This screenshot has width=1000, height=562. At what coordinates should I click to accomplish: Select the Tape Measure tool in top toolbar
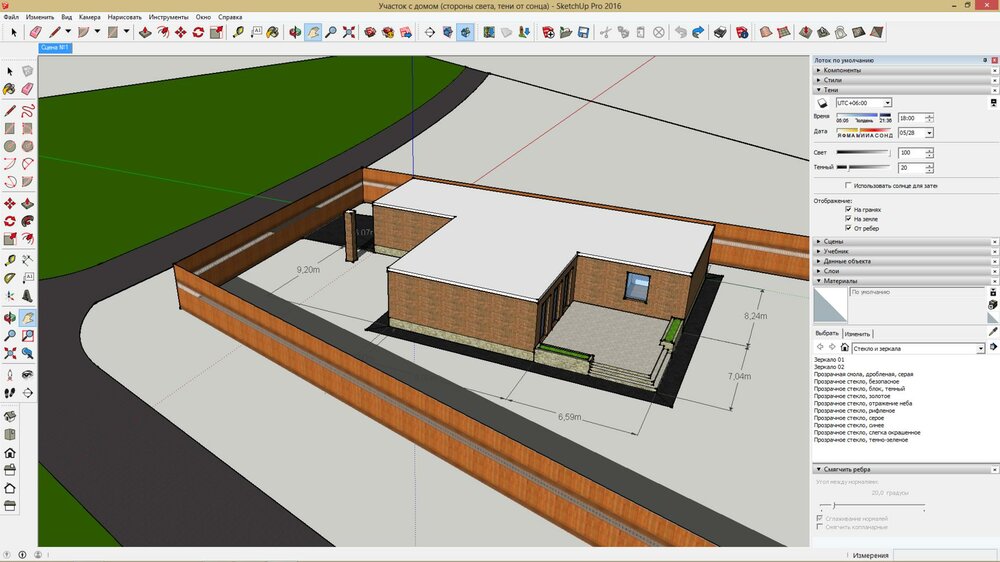(239, 32)
